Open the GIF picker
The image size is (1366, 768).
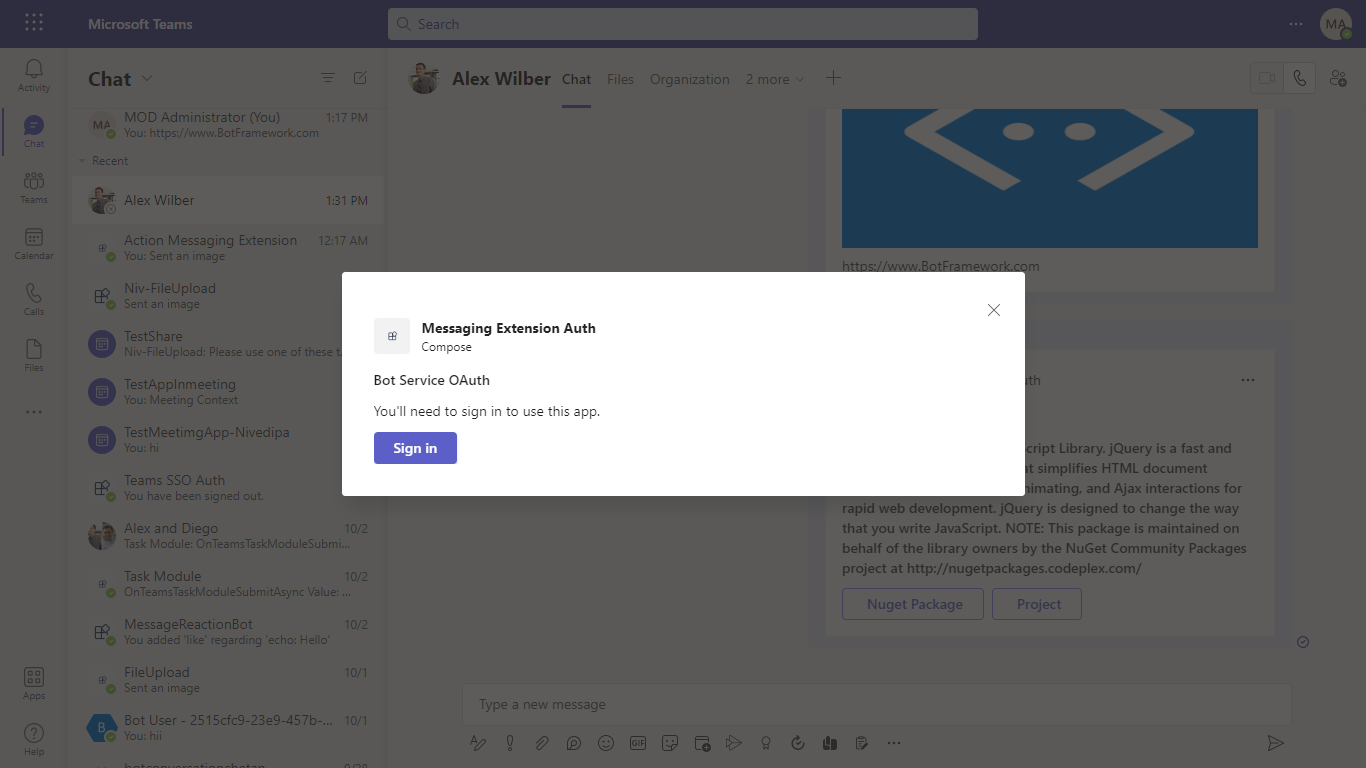point(638,743)
